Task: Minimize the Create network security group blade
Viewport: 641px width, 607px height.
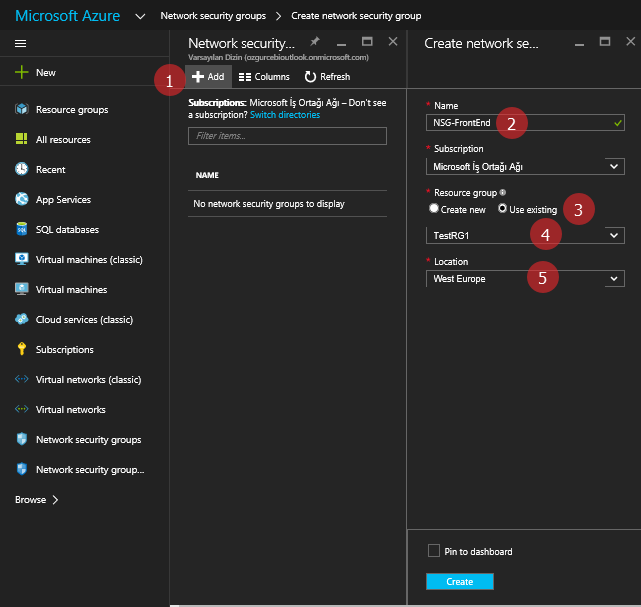Action: click(x=579, y=44)
